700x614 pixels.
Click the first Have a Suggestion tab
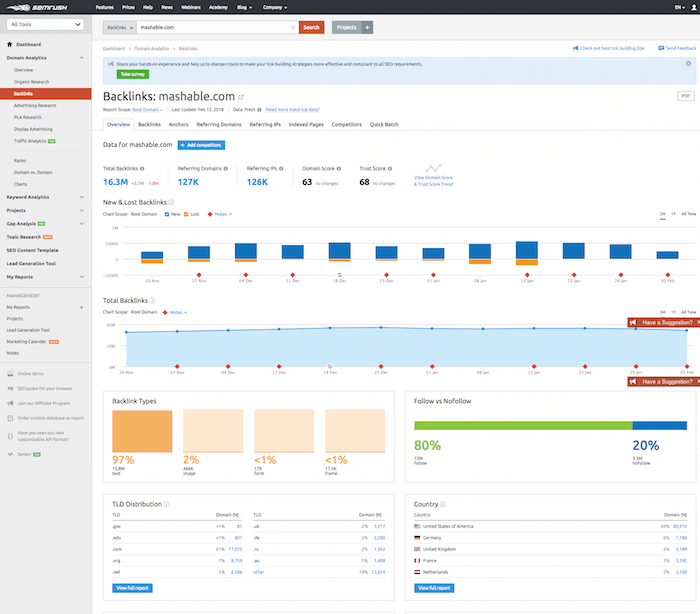pos(663,322)
